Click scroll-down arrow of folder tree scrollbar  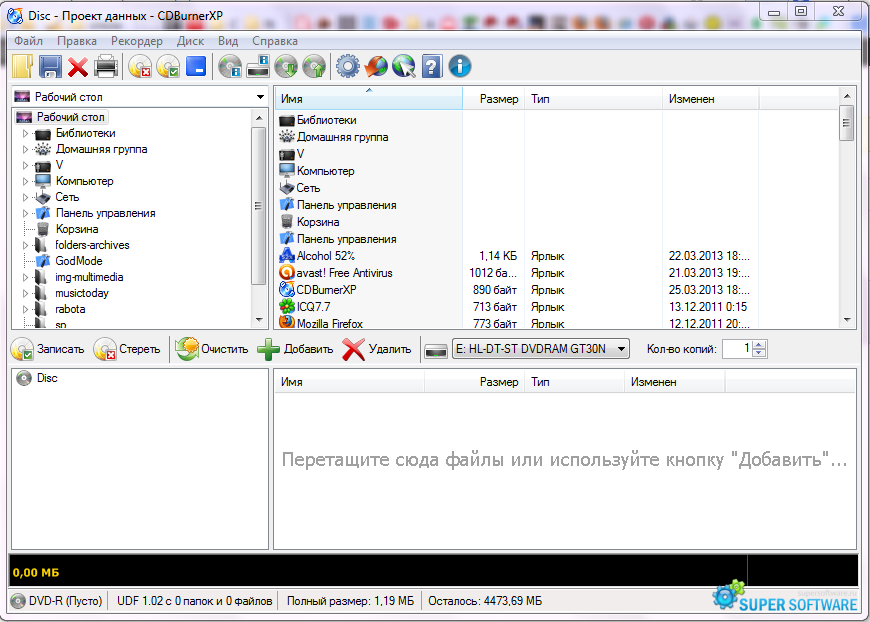tap(259, 320)
